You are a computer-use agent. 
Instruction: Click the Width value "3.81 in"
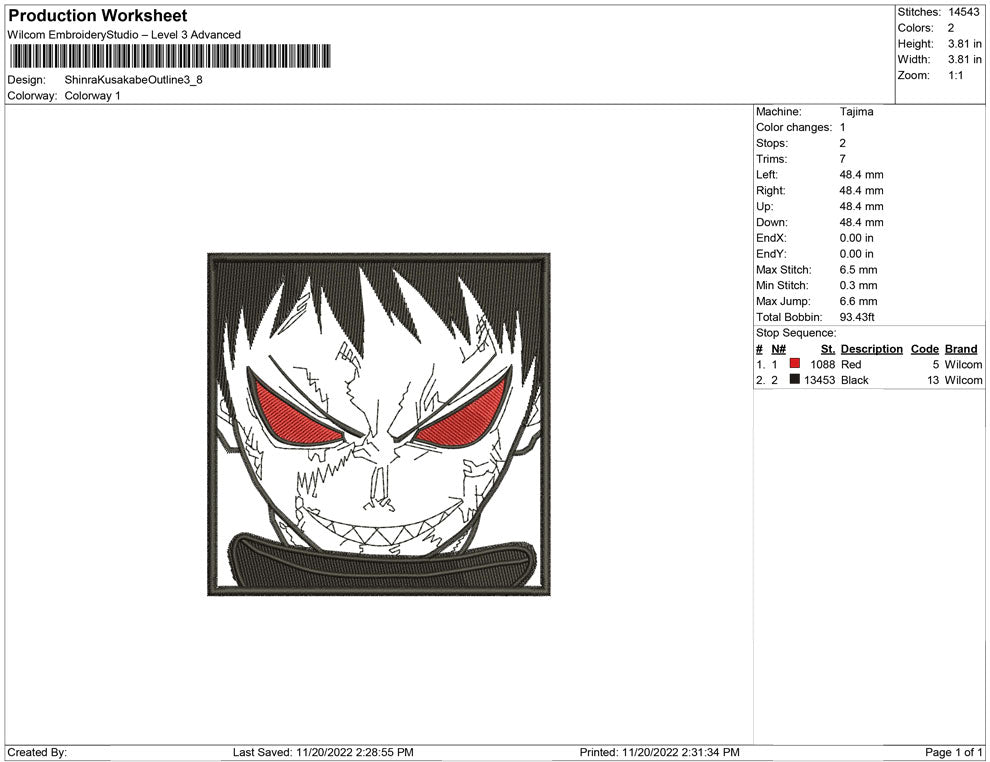click(x=964, y=59)
